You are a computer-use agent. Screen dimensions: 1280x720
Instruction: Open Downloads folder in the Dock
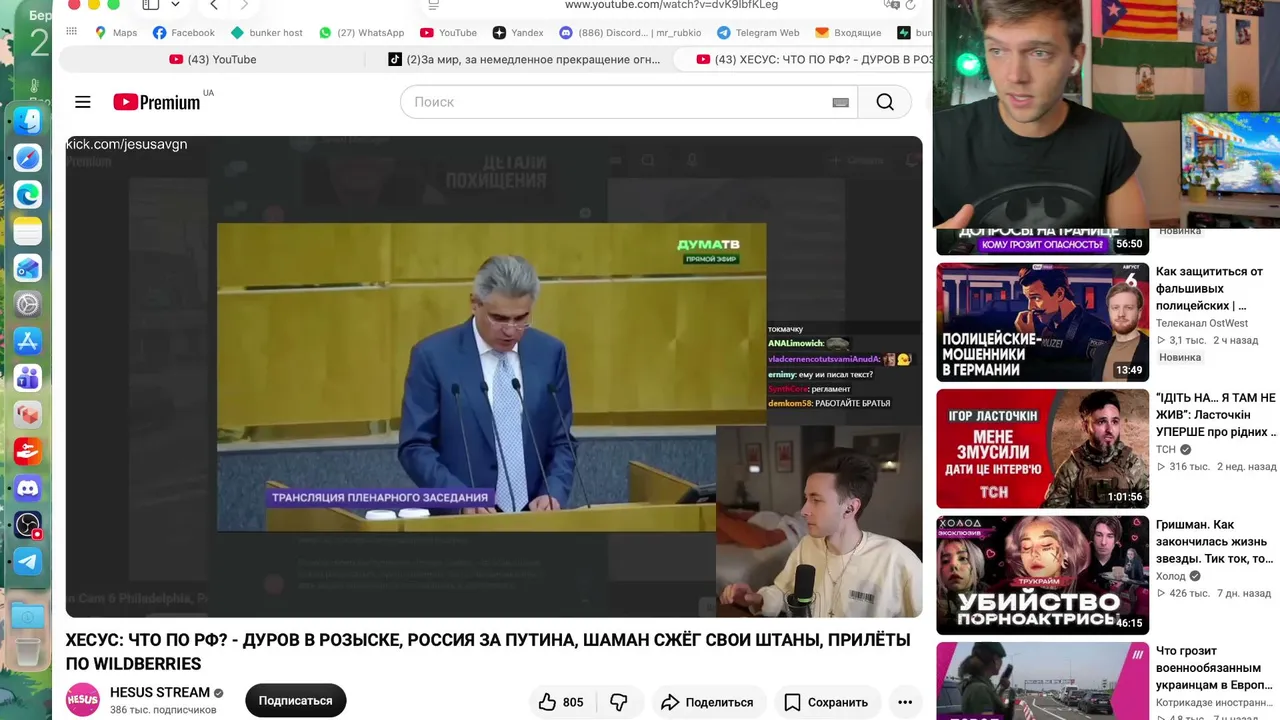pos(28,616)
